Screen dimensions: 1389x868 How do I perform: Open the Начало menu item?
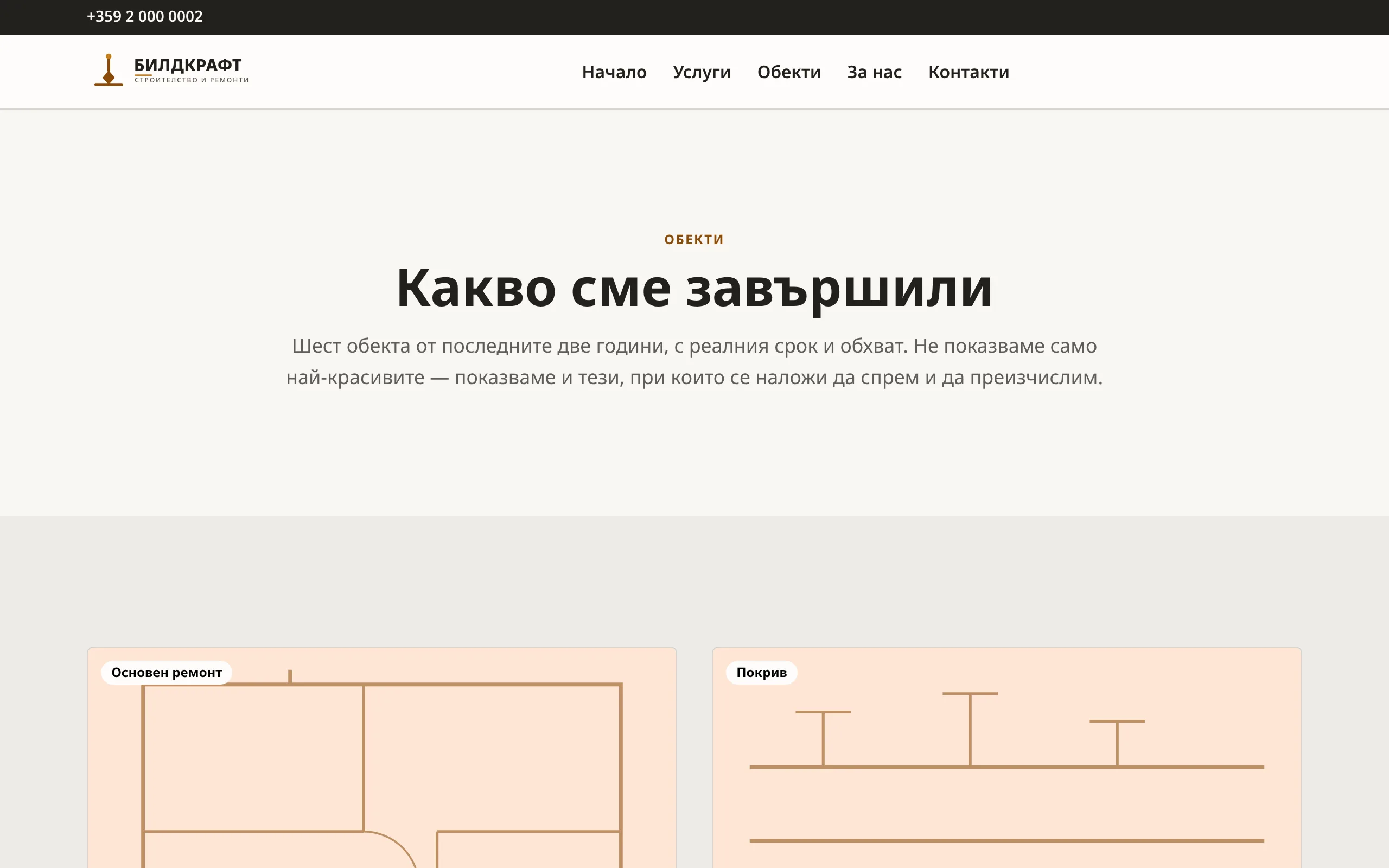point(614,72)
